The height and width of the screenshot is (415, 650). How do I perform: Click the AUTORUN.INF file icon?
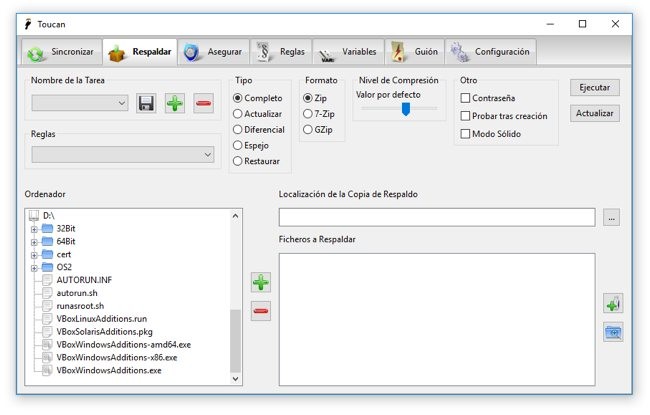47,280
